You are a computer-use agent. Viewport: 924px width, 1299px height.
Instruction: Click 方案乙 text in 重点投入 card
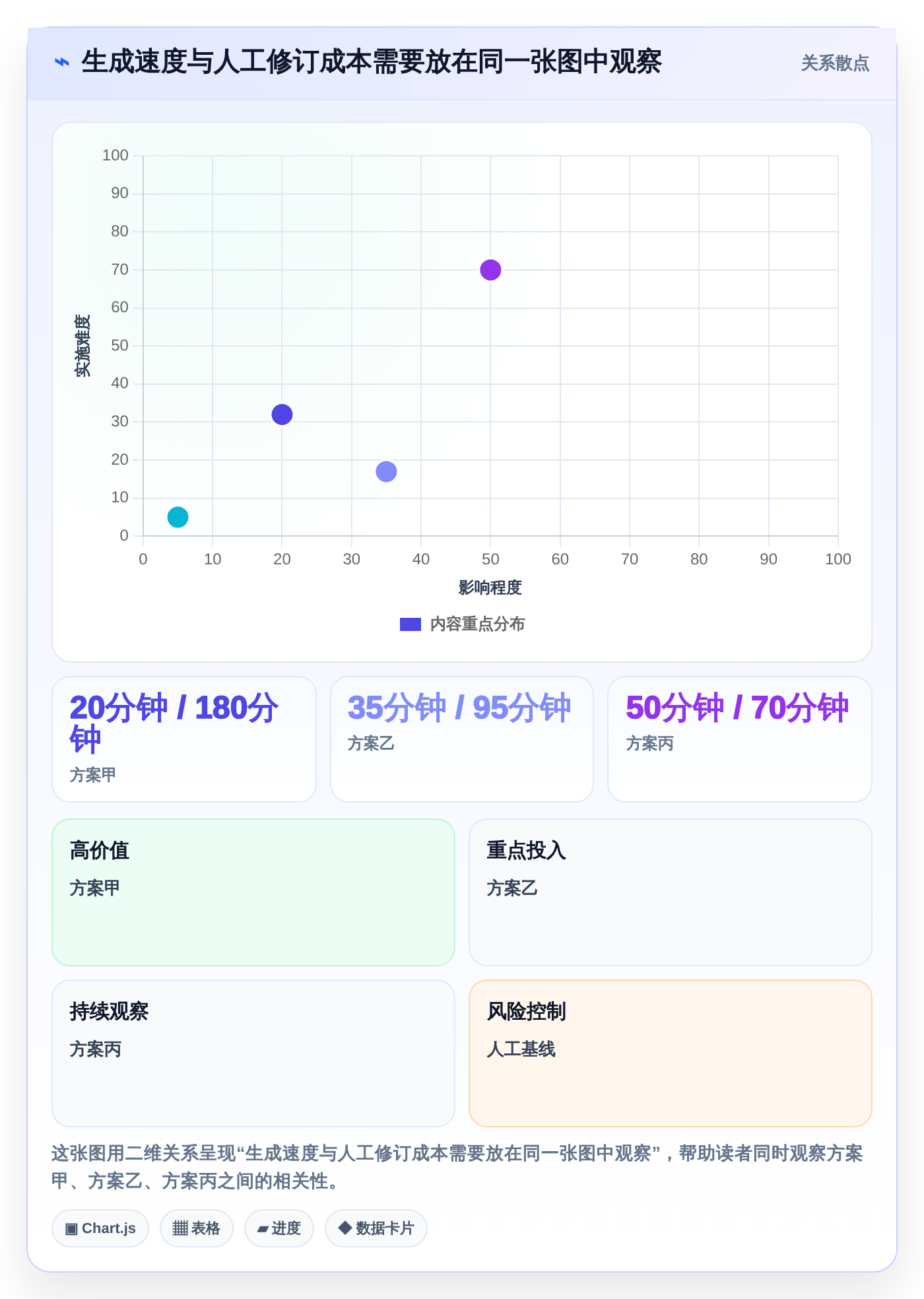click(x=512, y=888)
